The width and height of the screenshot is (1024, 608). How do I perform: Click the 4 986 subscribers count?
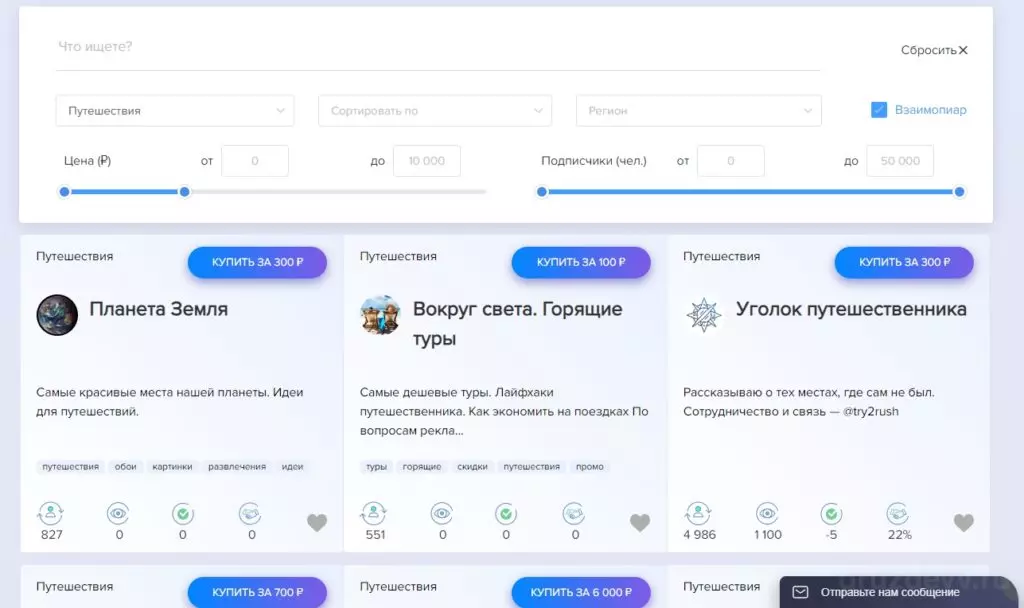coord(699,535)
